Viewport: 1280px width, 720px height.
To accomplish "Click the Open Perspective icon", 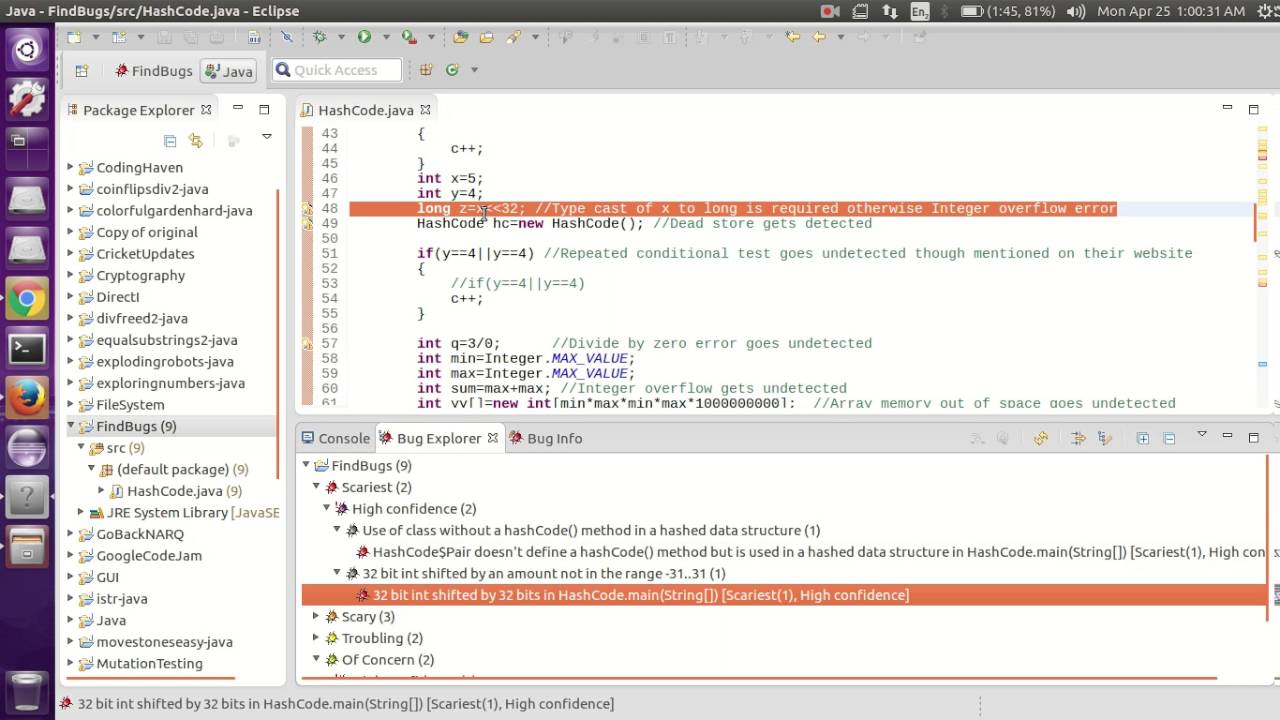I will 82,71.
